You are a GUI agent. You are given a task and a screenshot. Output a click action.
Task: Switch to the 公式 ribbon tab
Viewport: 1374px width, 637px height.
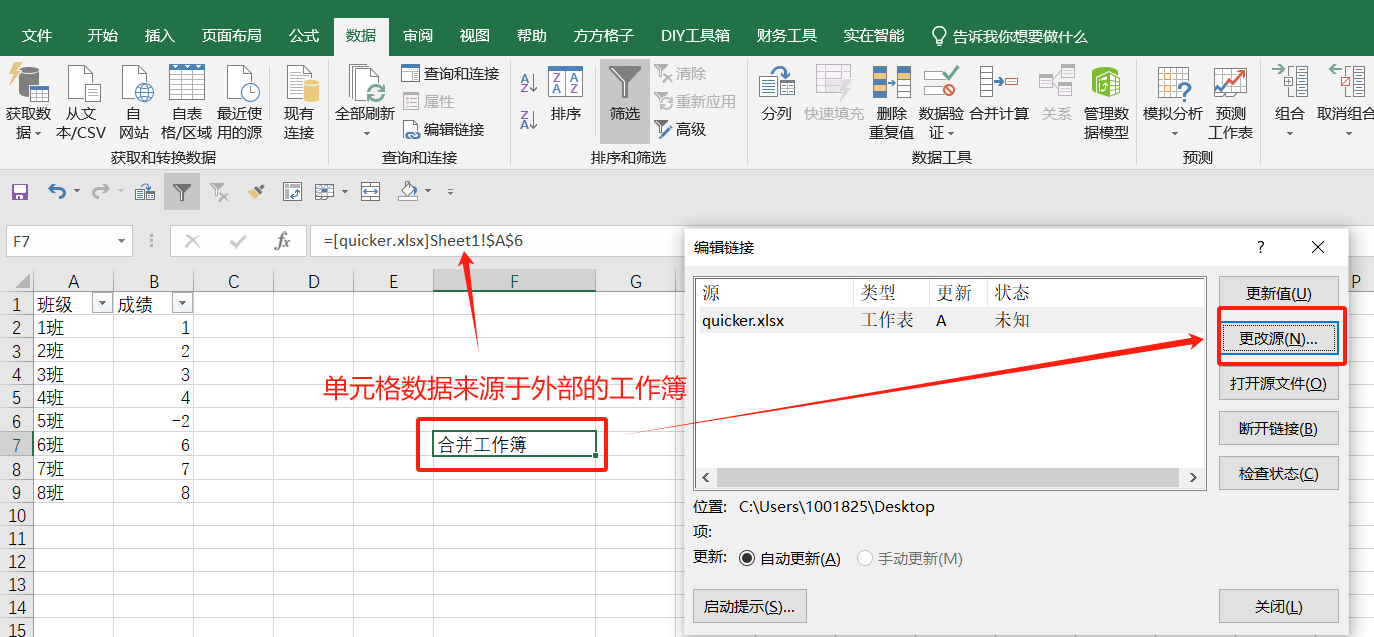click(x=304, y=36)
